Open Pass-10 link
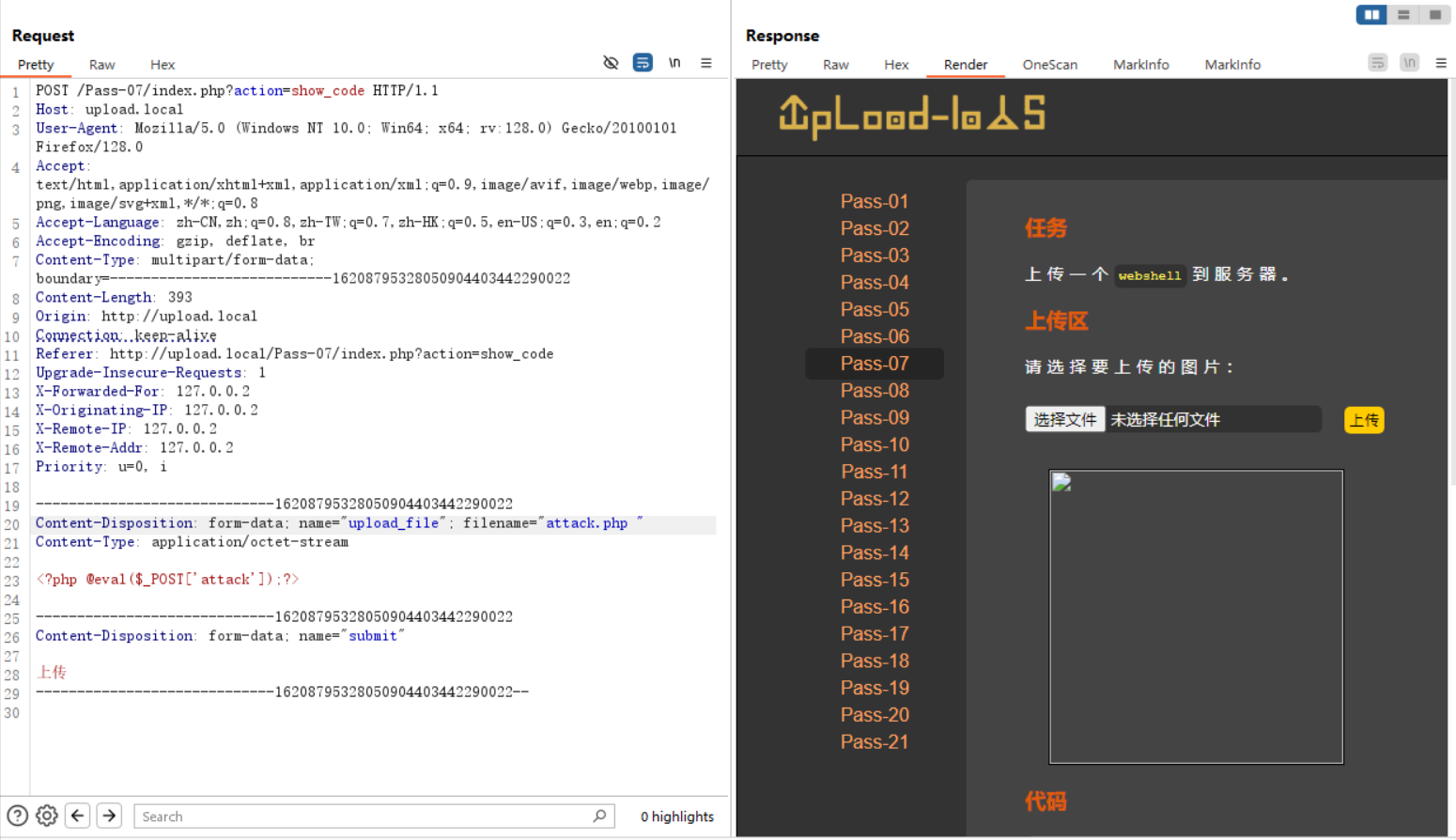This screenshot has width=1456, height=840. (875, 444)
